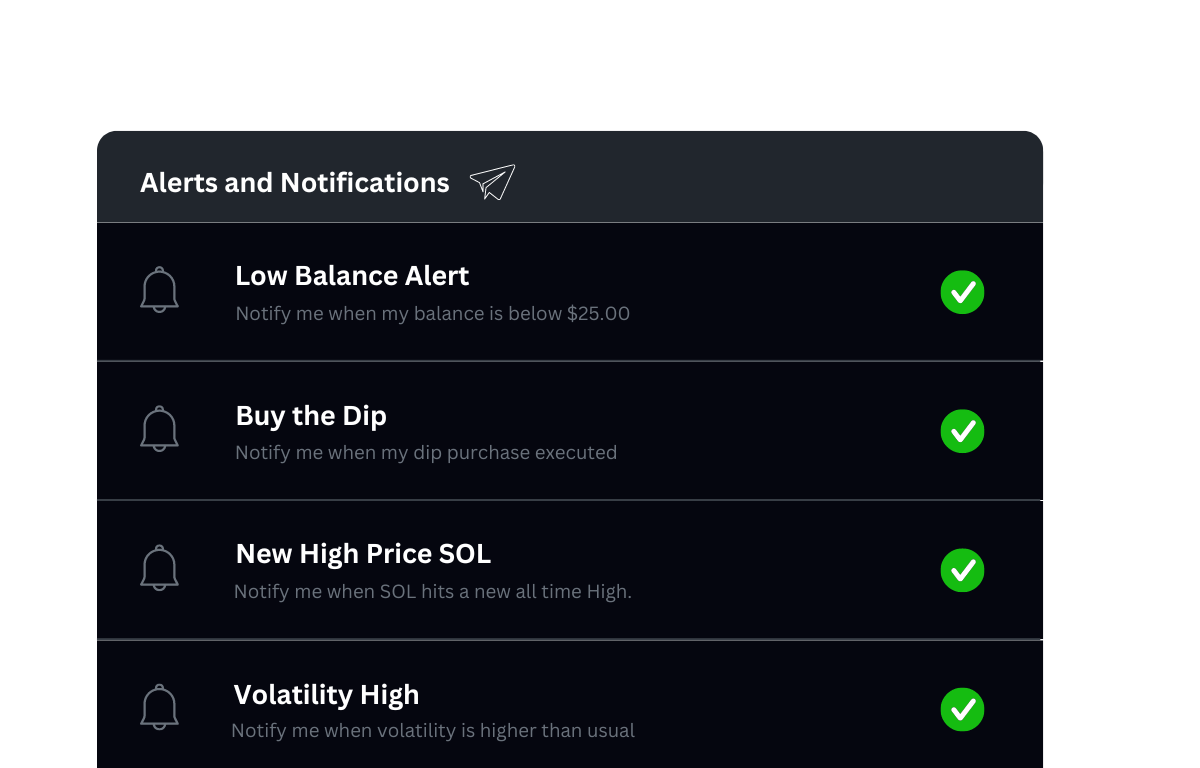Disable the Low Balance Alert checkmark
1200x768 pixels.
tap(962, 292)
